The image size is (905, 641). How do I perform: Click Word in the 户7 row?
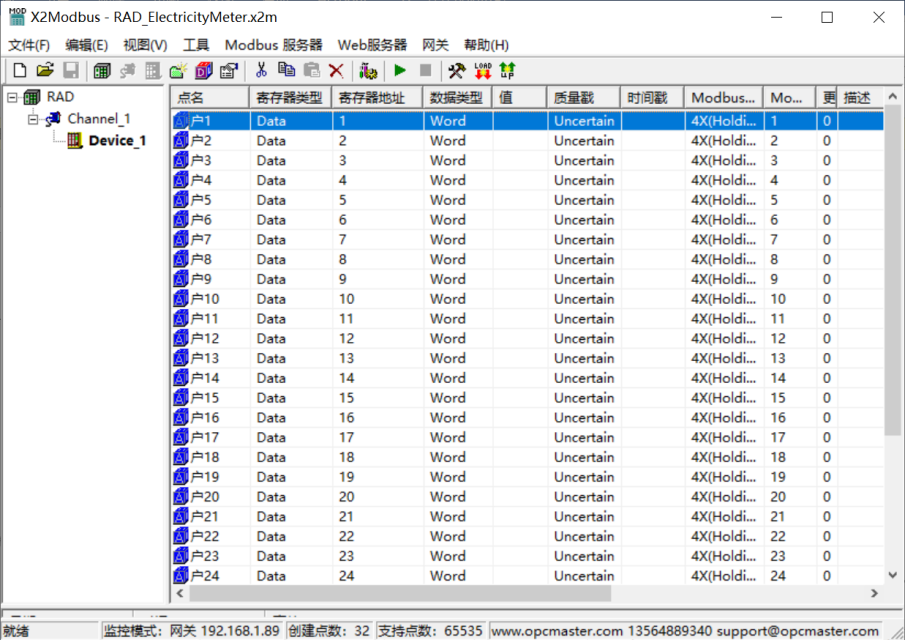[x=447, y=239]
